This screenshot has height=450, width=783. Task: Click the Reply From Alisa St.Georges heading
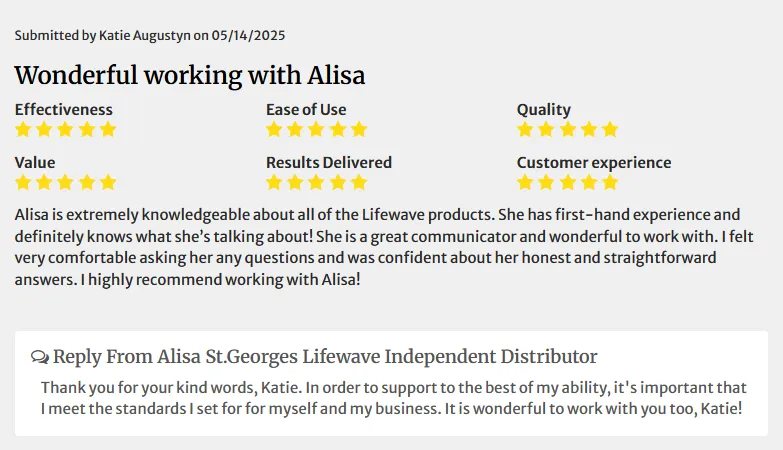pos(325,357)
